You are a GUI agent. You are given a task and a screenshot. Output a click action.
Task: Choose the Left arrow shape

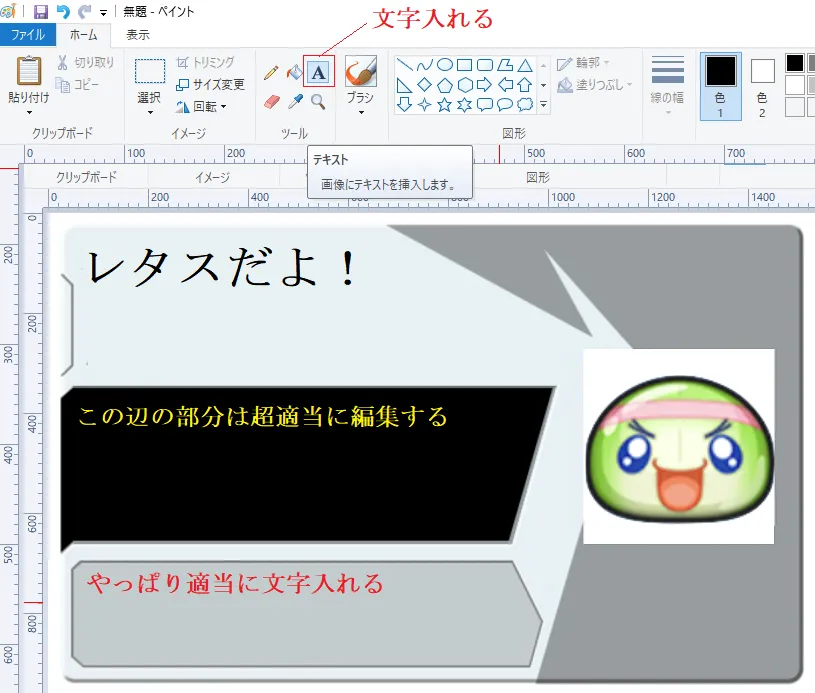pos(505,85)
